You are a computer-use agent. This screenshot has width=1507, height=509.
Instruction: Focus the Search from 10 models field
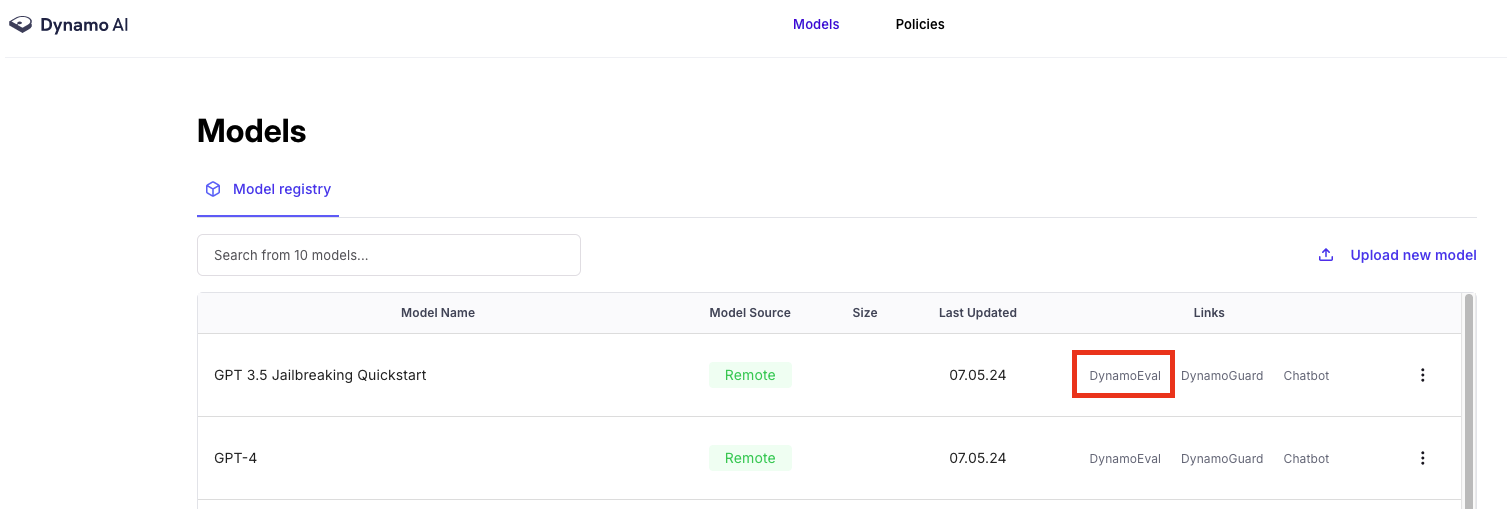[x=389, y=255]
